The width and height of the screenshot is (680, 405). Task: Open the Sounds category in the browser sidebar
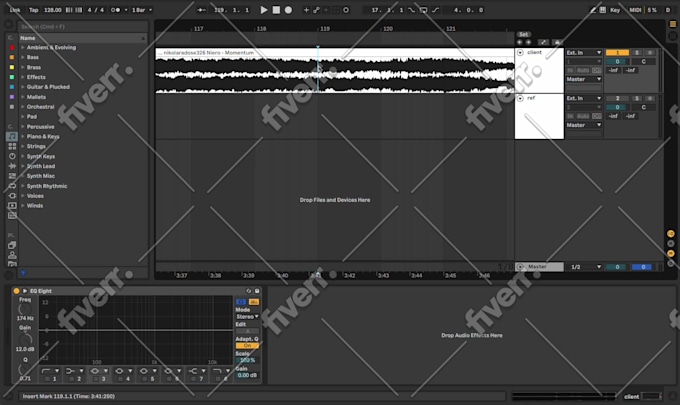pos(12,137)
